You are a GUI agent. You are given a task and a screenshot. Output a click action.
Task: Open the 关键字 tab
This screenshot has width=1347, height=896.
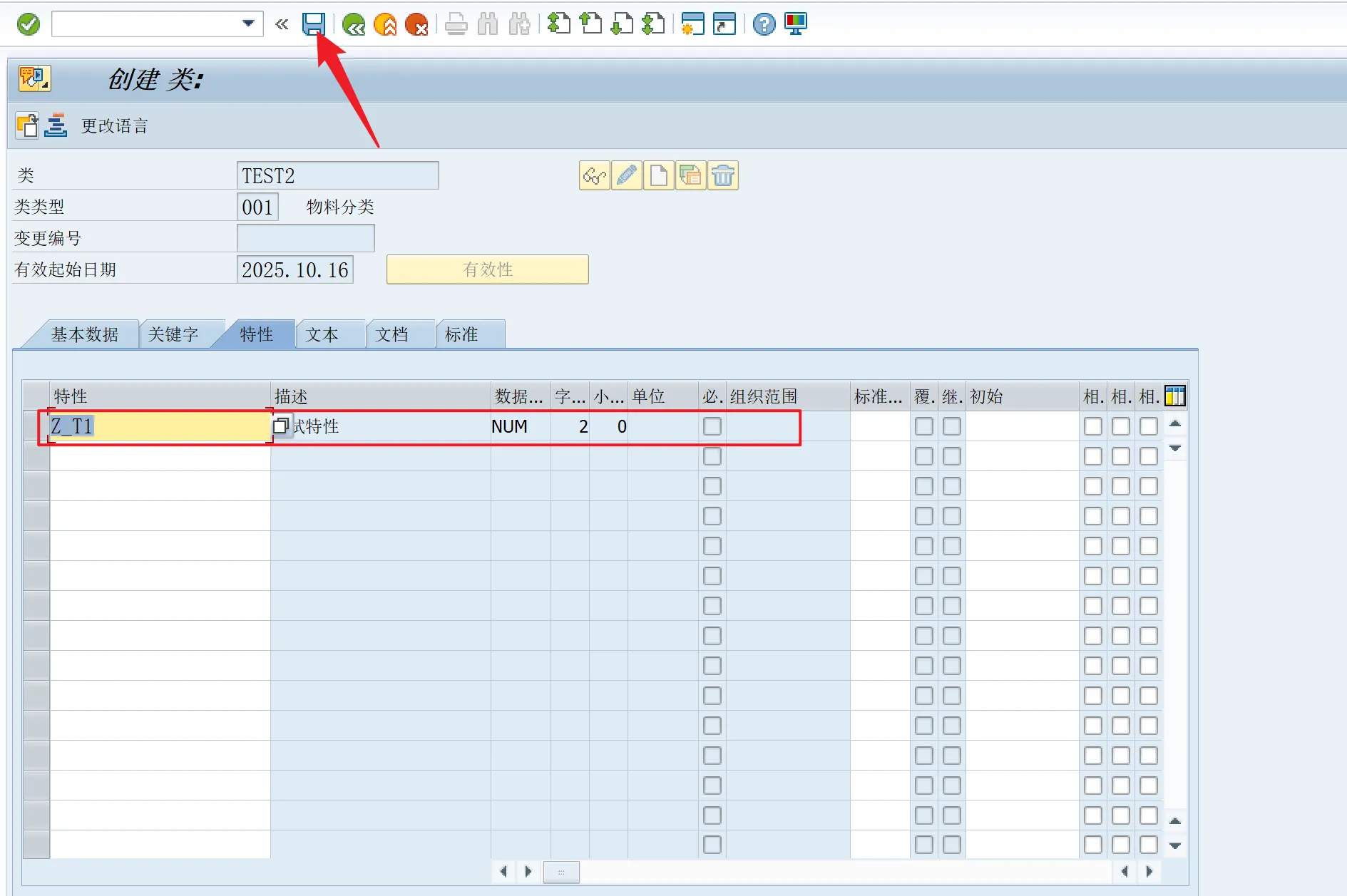[x=173, y=334]
